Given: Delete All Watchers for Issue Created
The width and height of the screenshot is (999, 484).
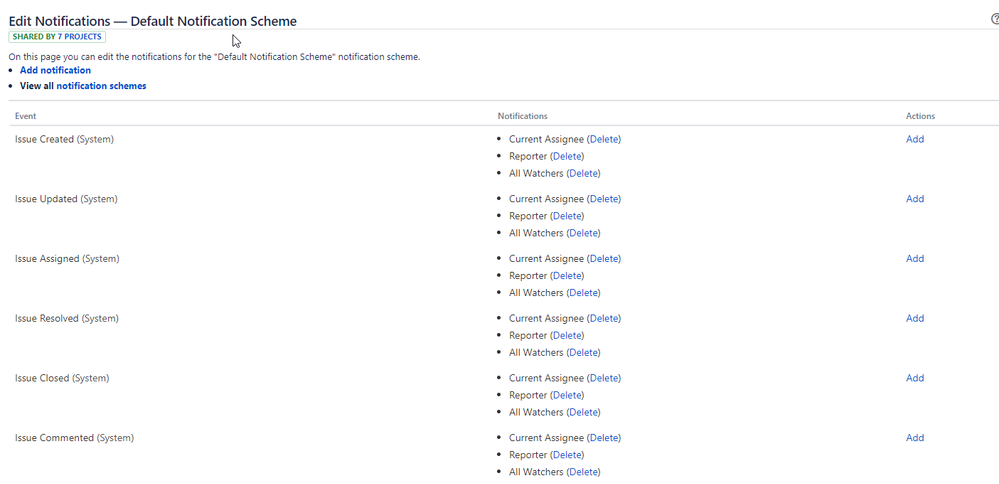Looking at the screenshot, I should click(x=583, y=173).
